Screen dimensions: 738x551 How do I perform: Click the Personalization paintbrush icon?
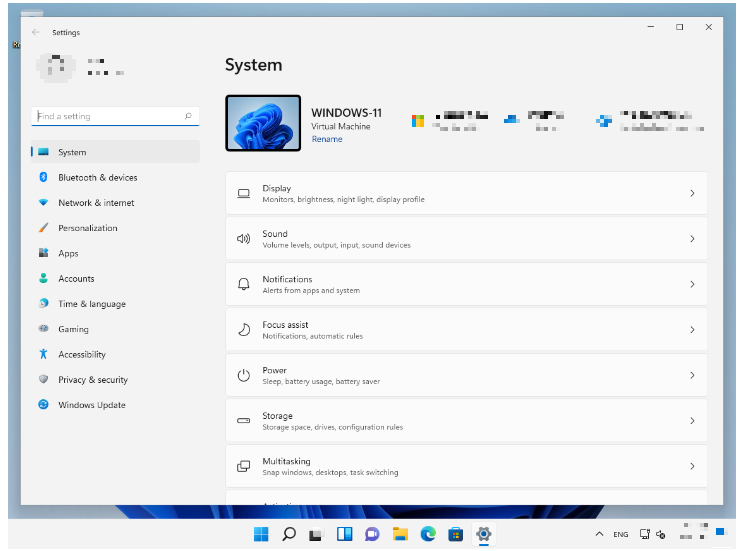tap(43, 228)
